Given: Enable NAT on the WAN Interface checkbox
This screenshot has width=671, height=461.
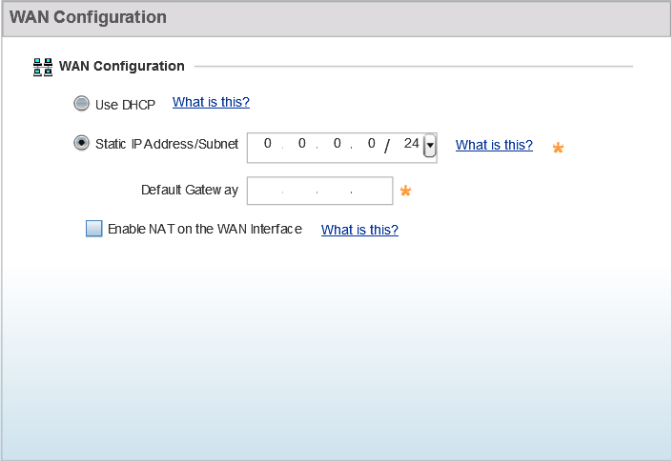Looking at the screenshot, I should click(94, 229).
